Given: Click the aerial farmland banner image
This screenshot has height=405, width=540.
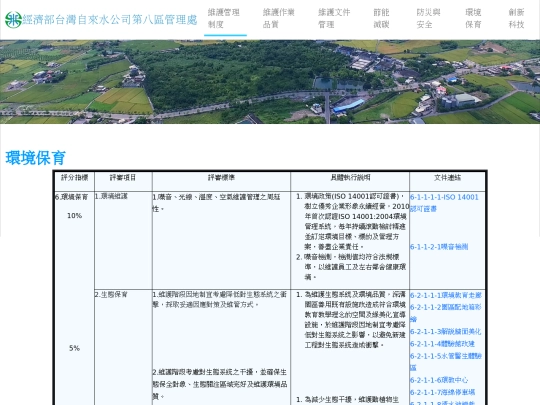Looking at the screenshot, I should click(270, 82).
